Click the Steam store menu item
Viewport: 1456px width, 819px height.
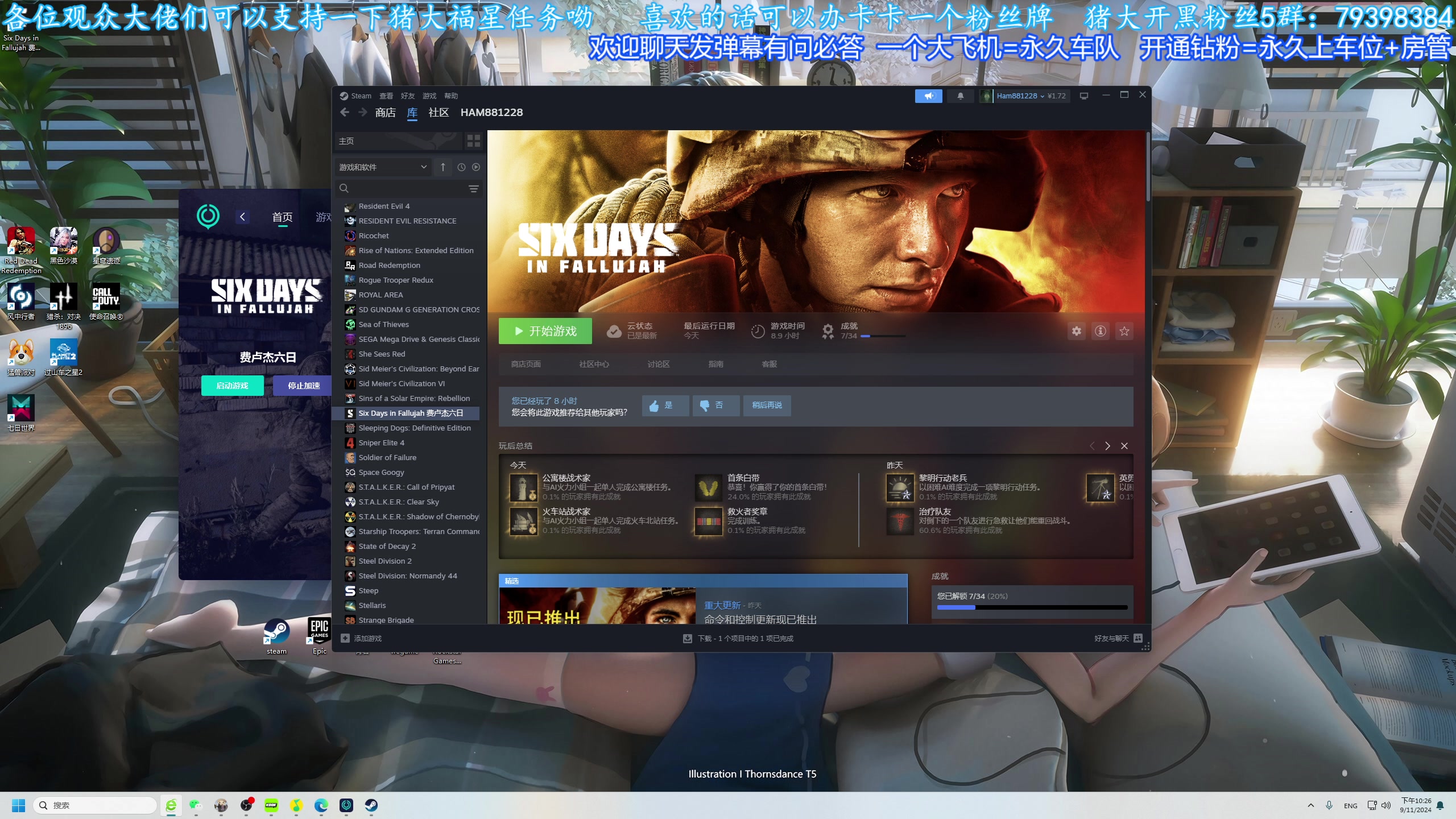click(385, 112)
